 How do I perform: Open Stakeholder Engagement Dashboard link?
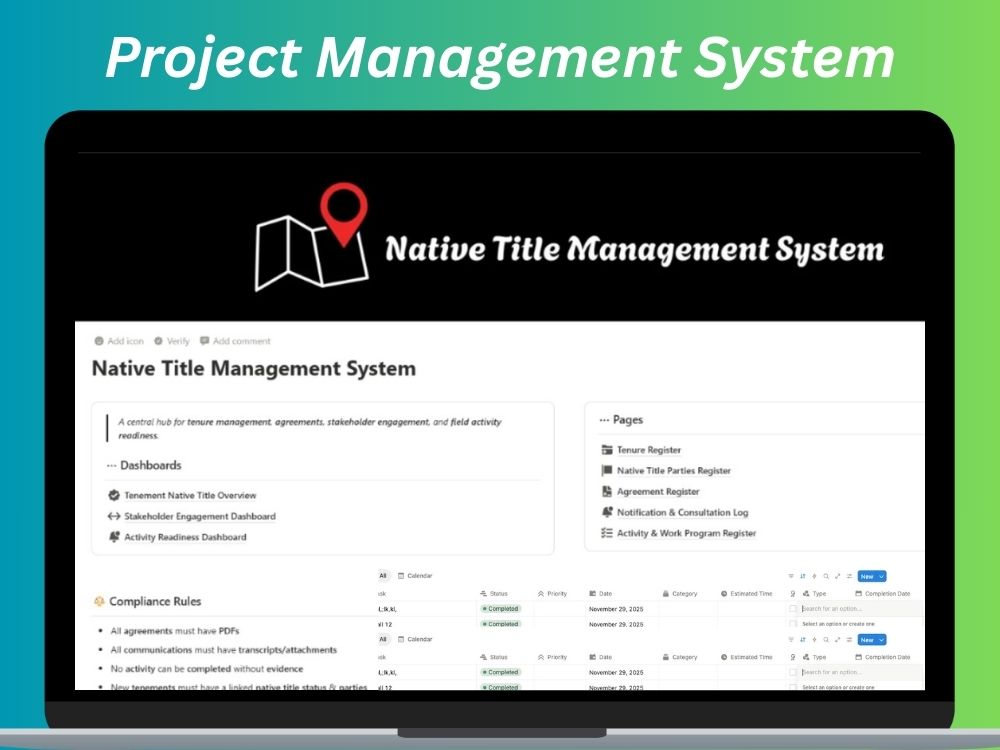[x=200, y=516]
